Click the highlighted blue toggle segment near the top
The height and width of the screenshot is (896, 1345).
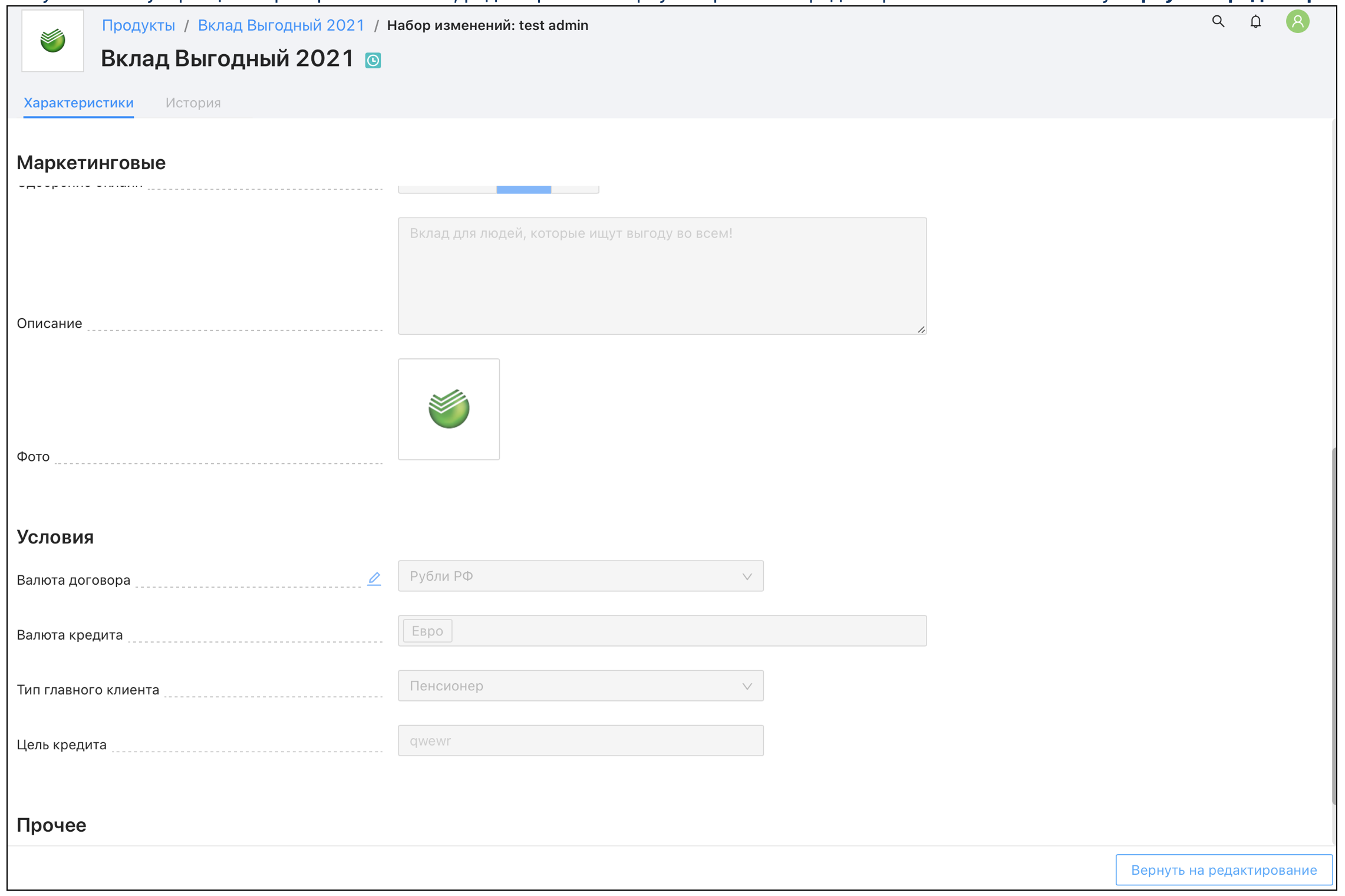tap(523, 189)
